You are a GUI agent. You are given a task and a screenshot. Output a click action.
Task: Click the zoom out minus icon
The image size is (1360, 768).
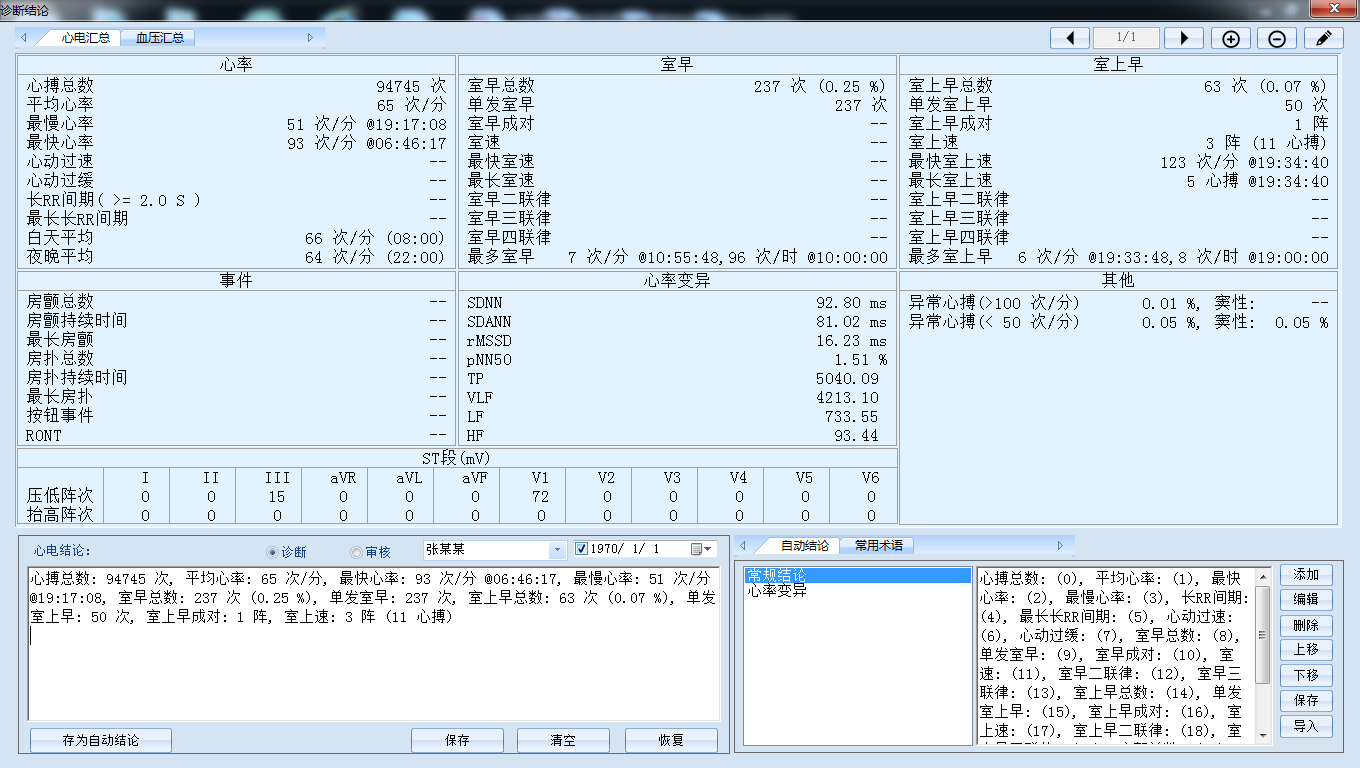tap(1277, 38)
